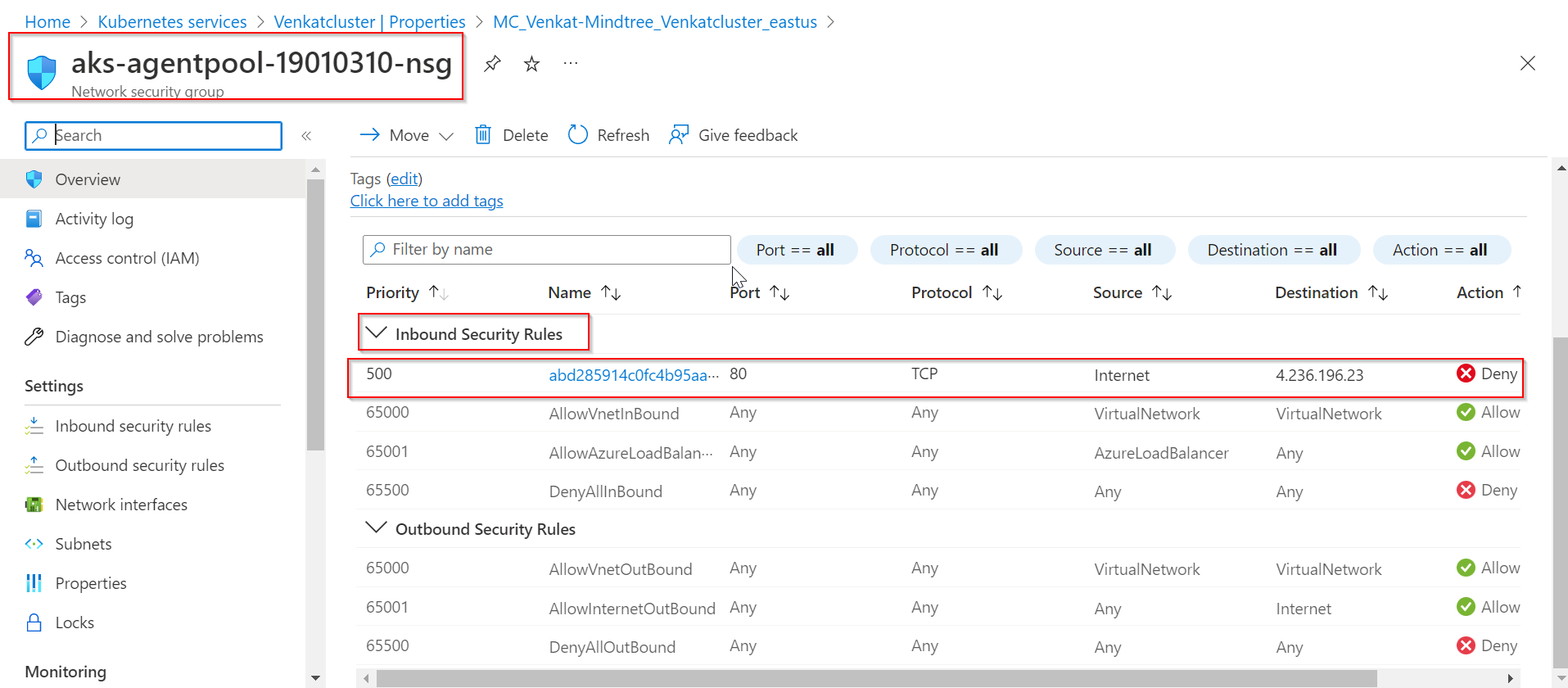Open the Port == all filter
Screen dimensions: 1568x688
[796, 250]
